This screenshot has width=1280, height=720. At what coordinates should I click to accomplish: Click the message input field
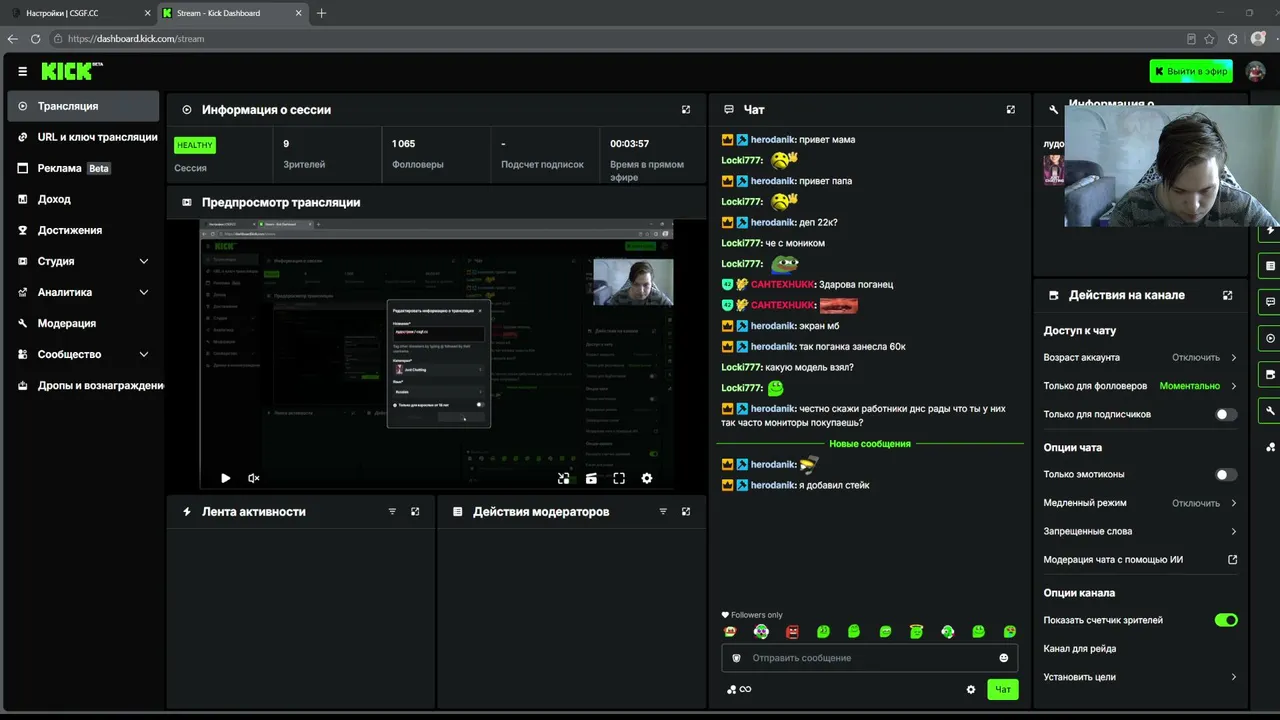(869, 658)
